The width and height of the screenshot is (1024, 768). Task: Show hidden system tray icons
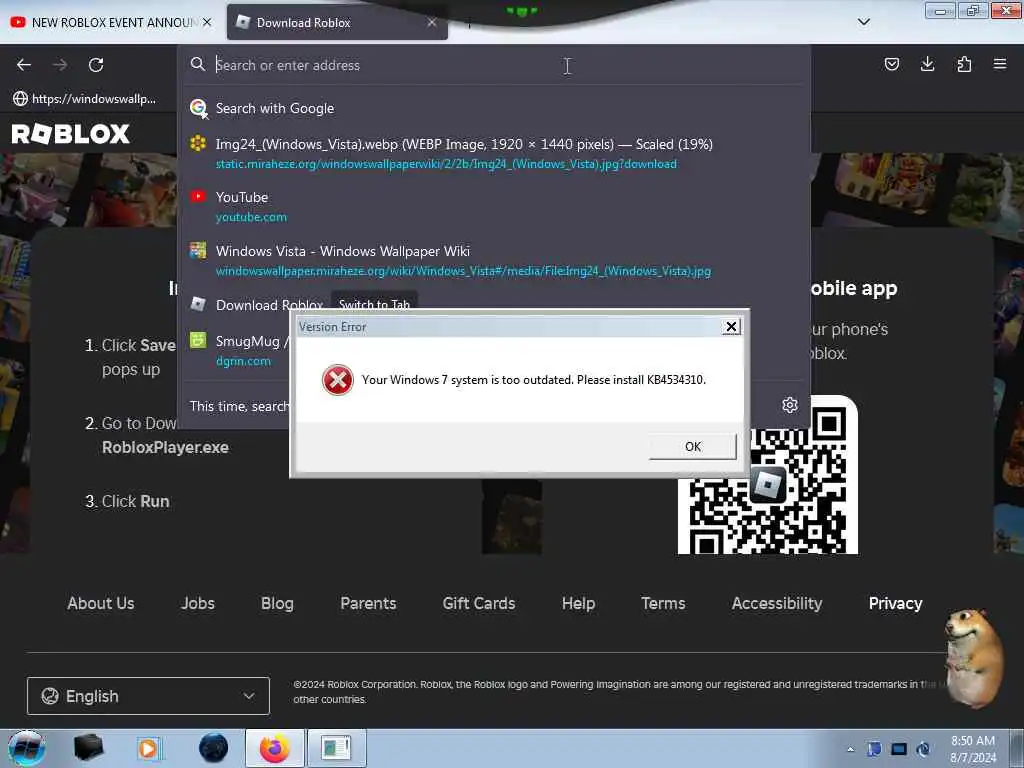pyautogui.click(x=850, y=749)
